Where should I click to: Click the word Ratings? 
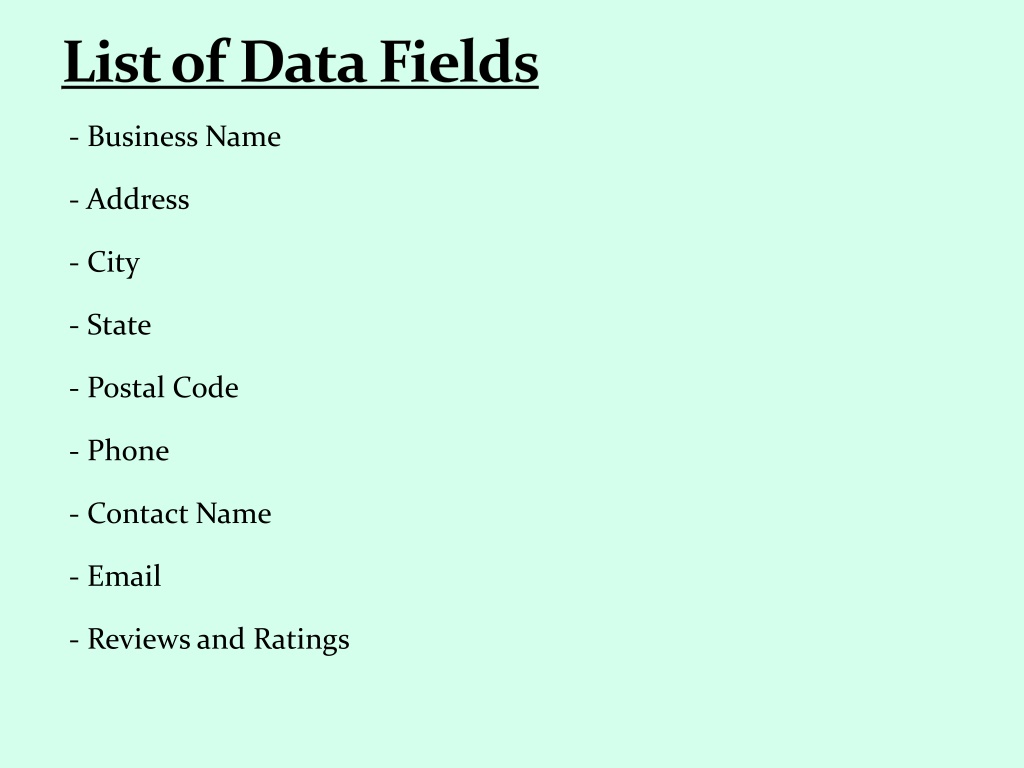(x=302, y=640)
